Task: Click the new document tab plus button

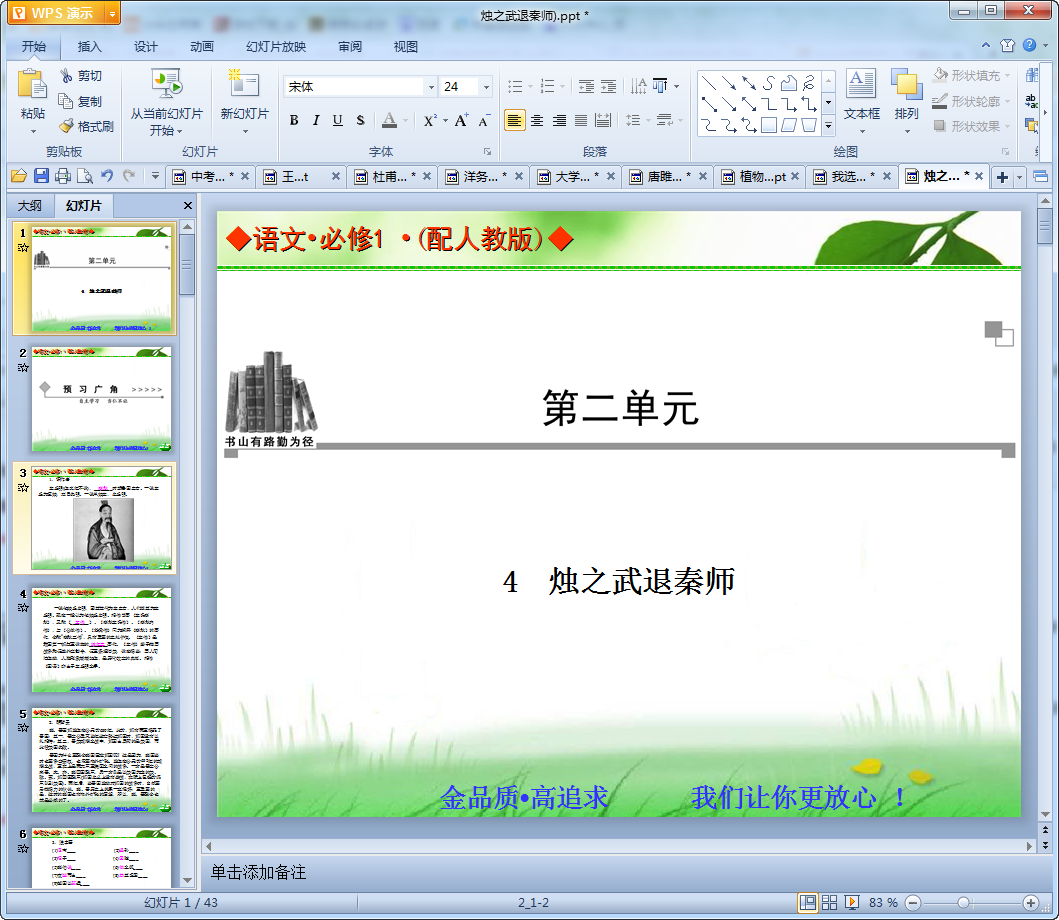Action: click(1002, 177)
